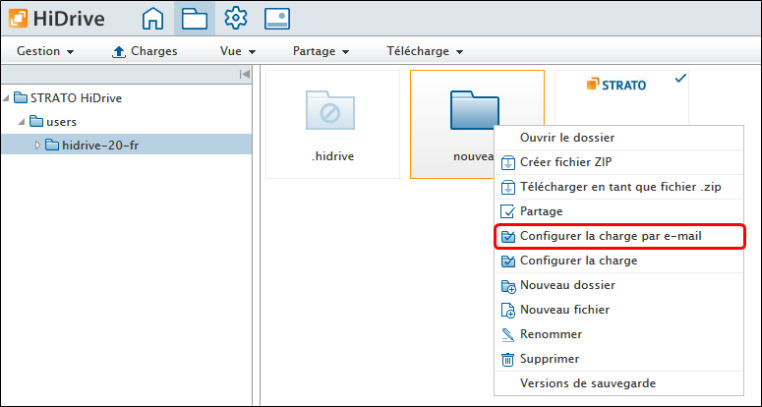
Task: Select Renommer in the context menu
Action: pyautogui.click(x=551, y=334)
